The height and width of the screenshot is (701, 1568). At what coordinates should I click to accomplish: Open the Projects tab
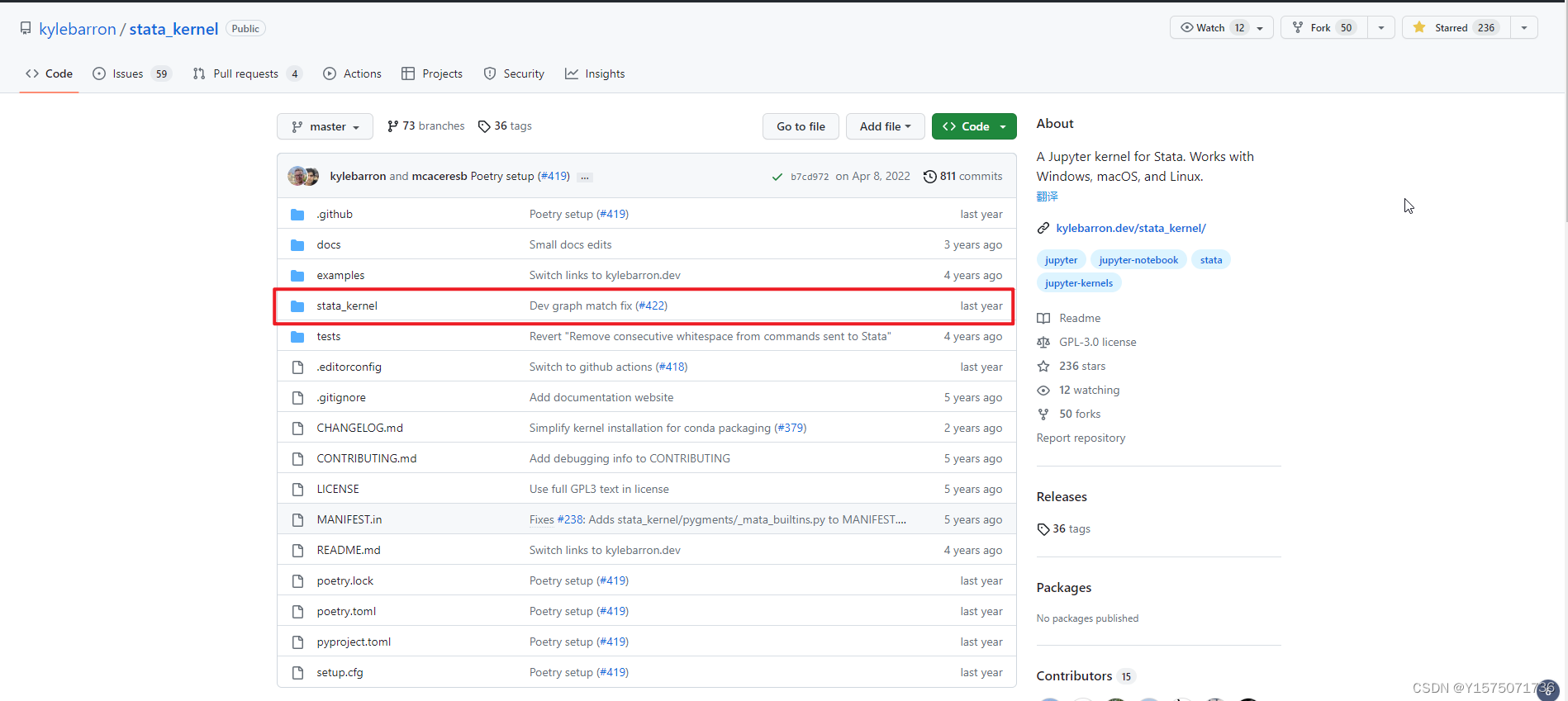point(432,74)
